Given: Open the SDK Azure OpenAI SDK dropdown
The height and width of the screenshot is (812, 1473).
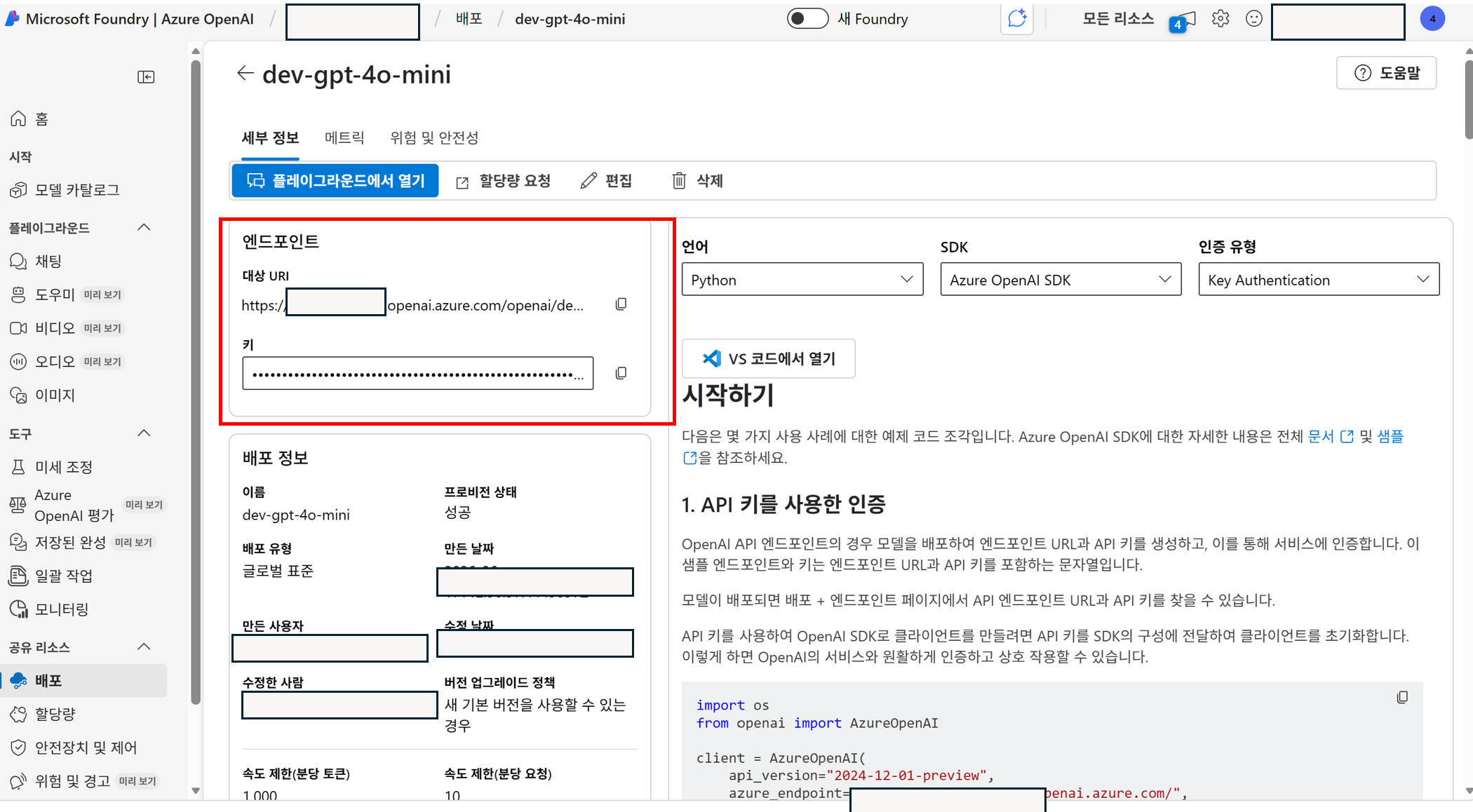Looking at the screenshot, I should coord(1061,280).
